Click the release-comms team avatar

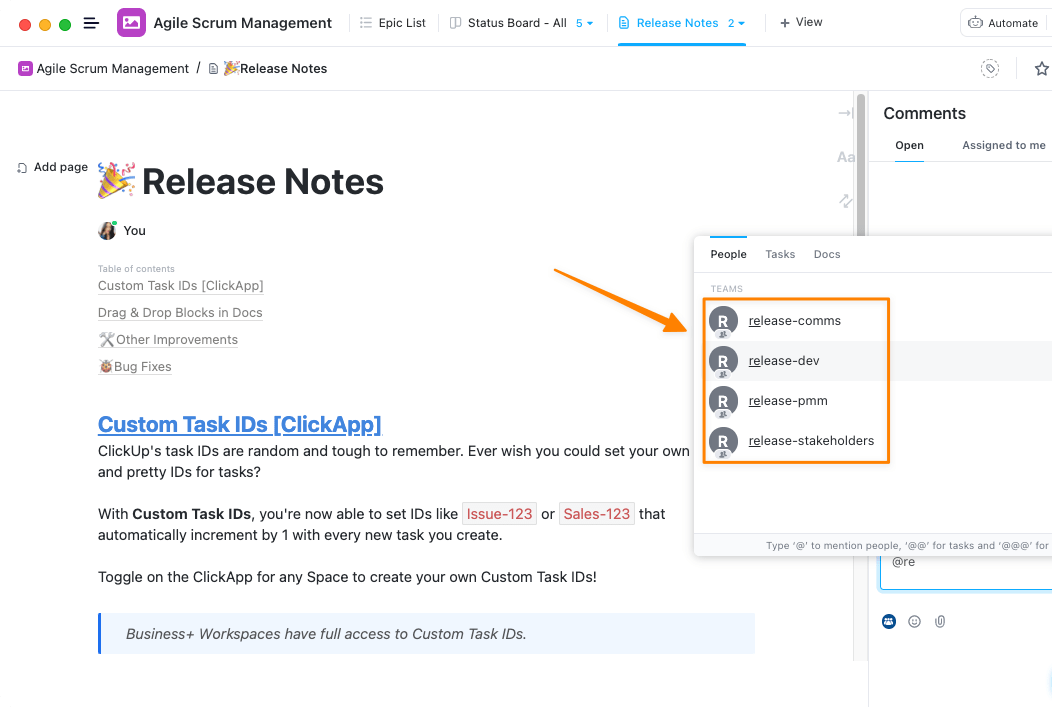[x=722, y=321]
